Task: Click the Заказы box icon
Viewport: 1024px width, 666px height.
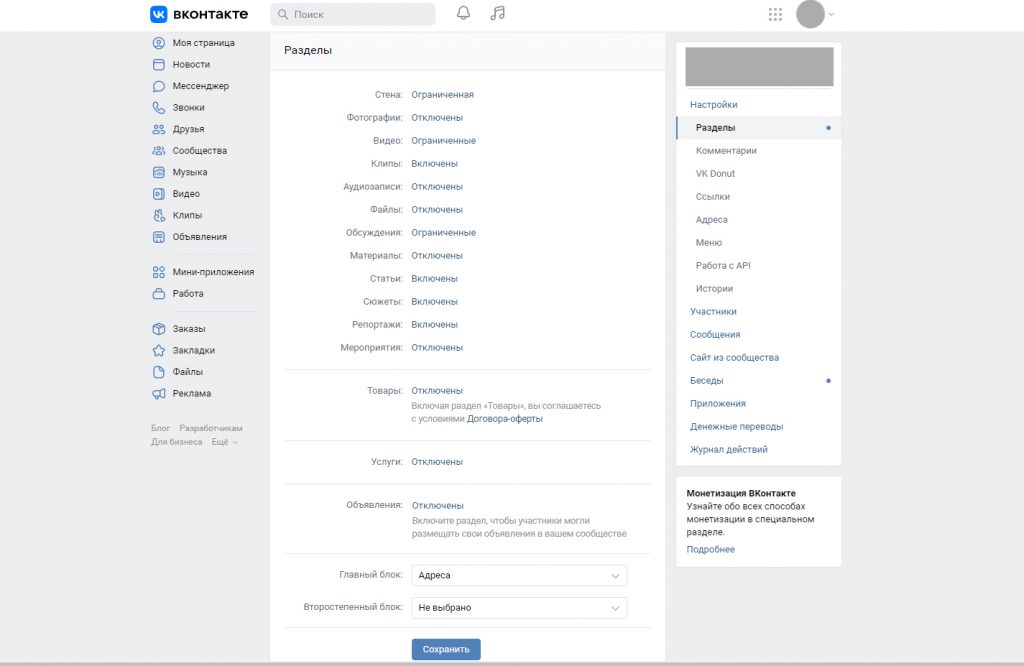Action: coord(159,329)
